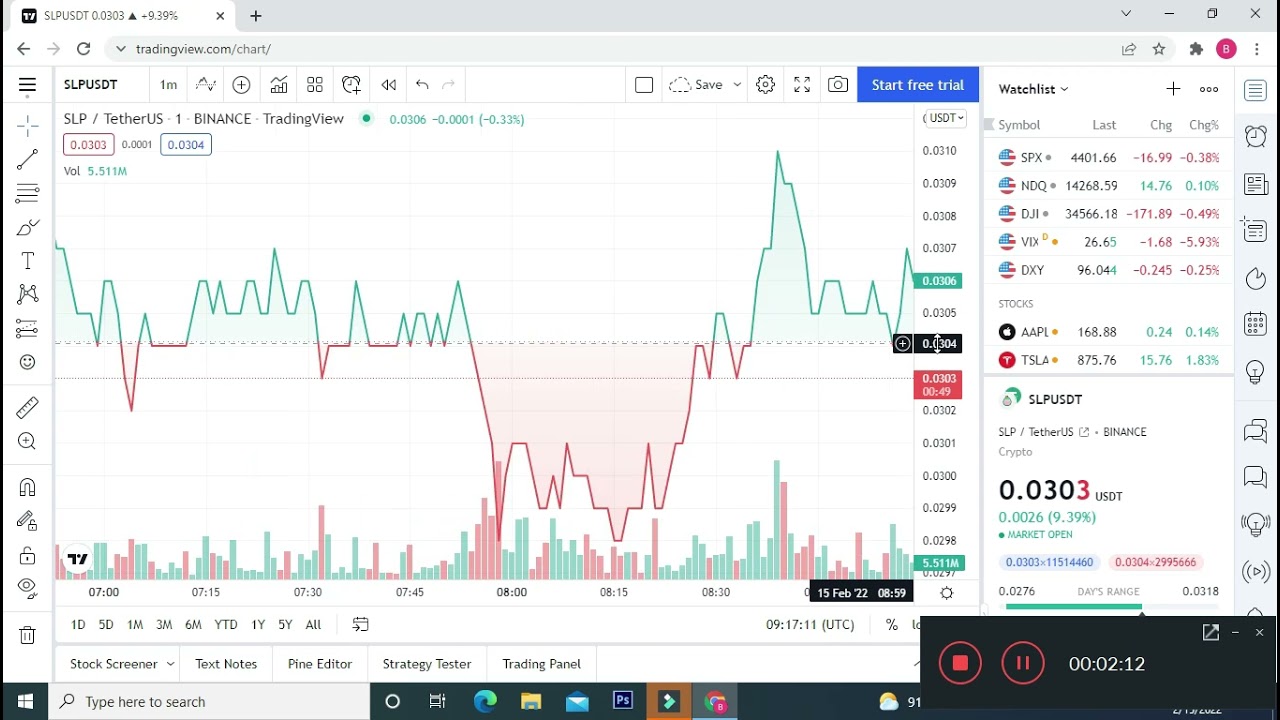Open the USDT currency dropdown

(x=944, y=118)
